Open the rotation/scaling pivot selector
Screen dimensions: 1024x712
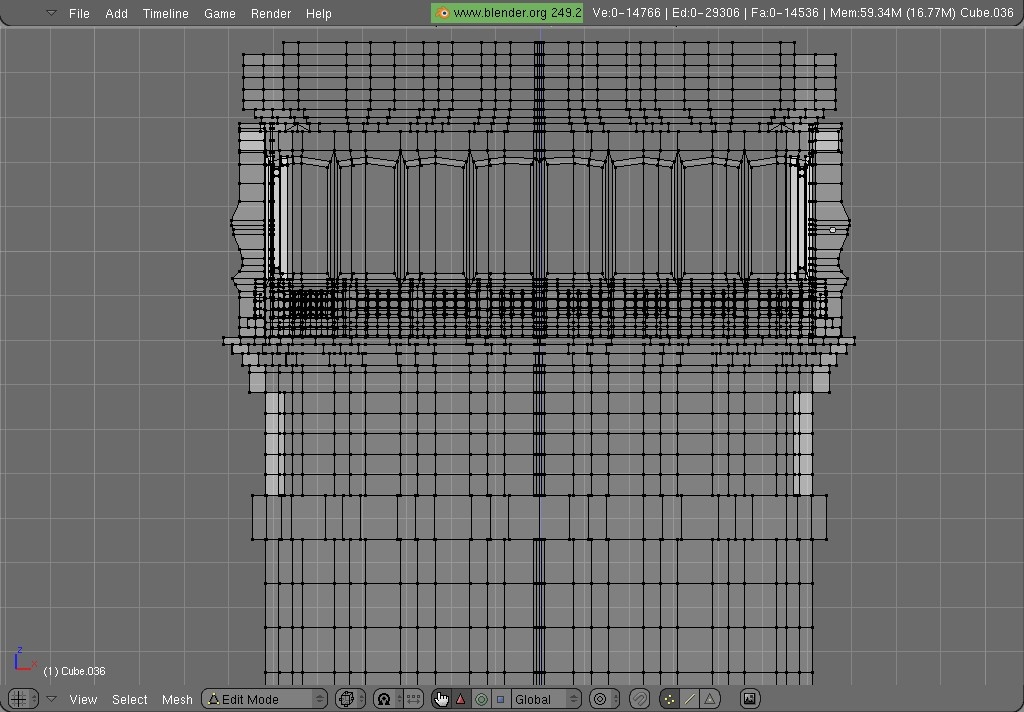tap(387, 699)
